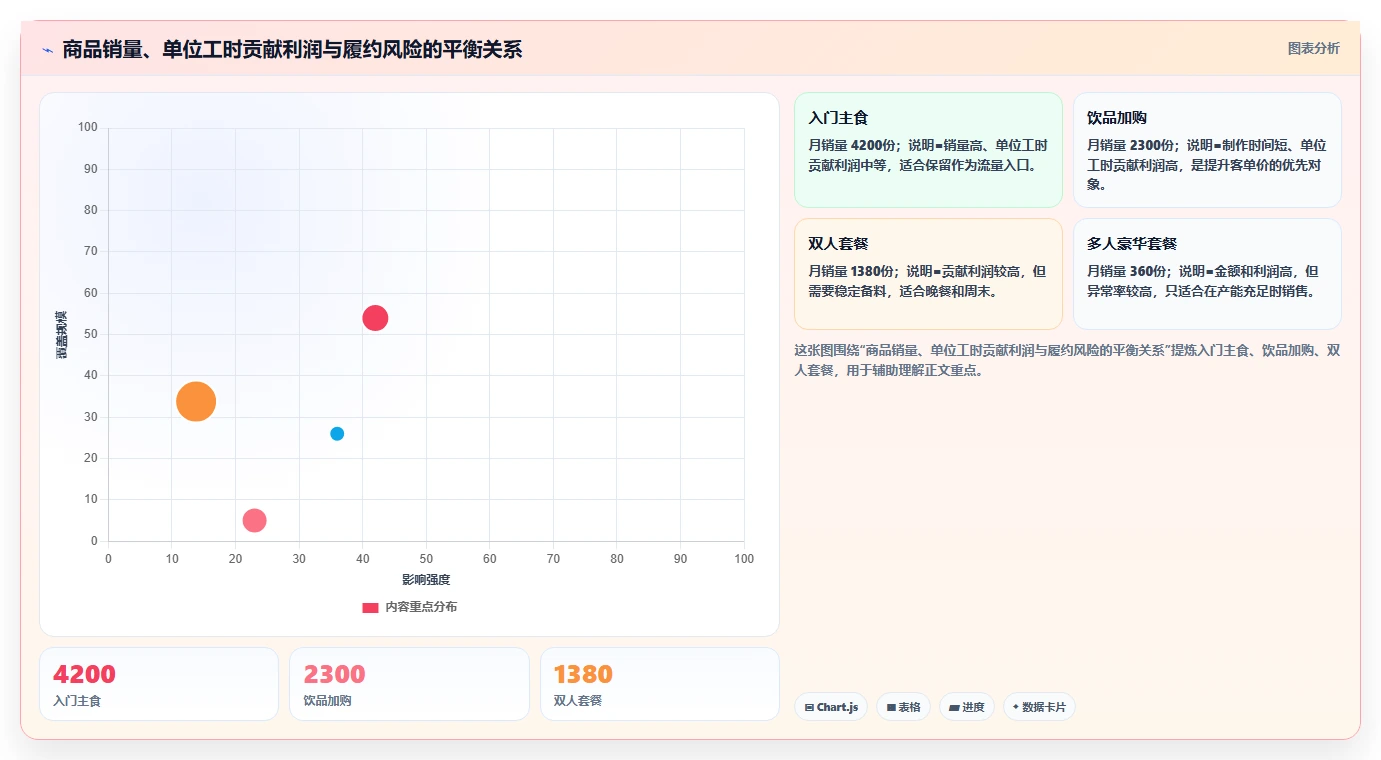This screenshot has width=1381, height=760.
Task: Click 月销量 4200份 text in 入门主食 card
Action: [853, 145]
